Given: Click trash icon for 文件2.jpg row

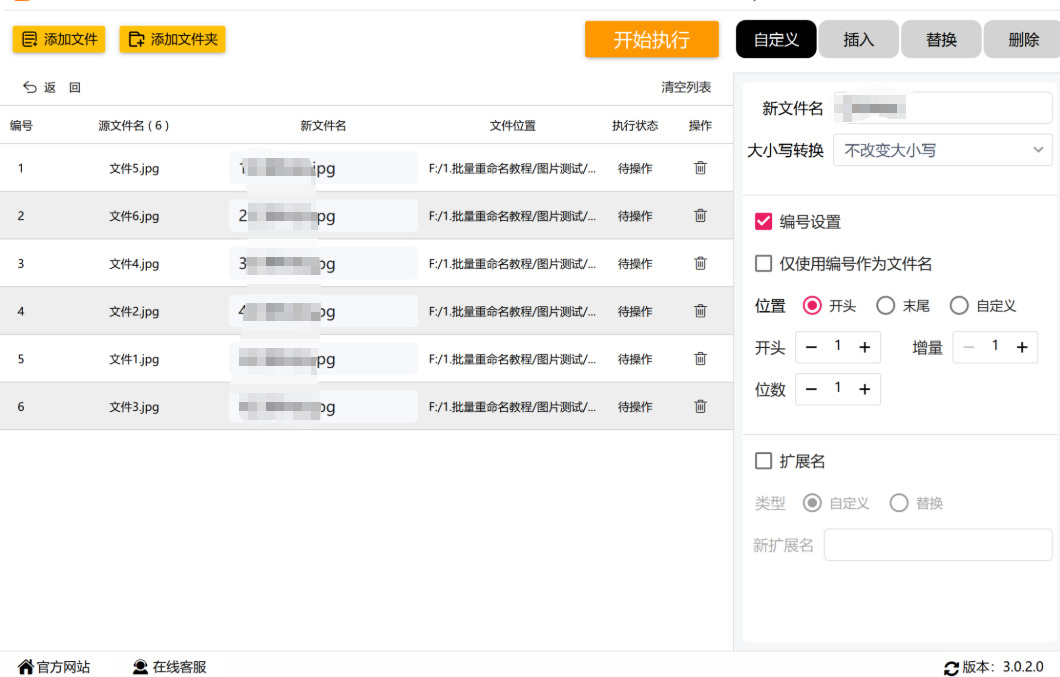Looking at the screenshot, I should (x=700, y=312).
